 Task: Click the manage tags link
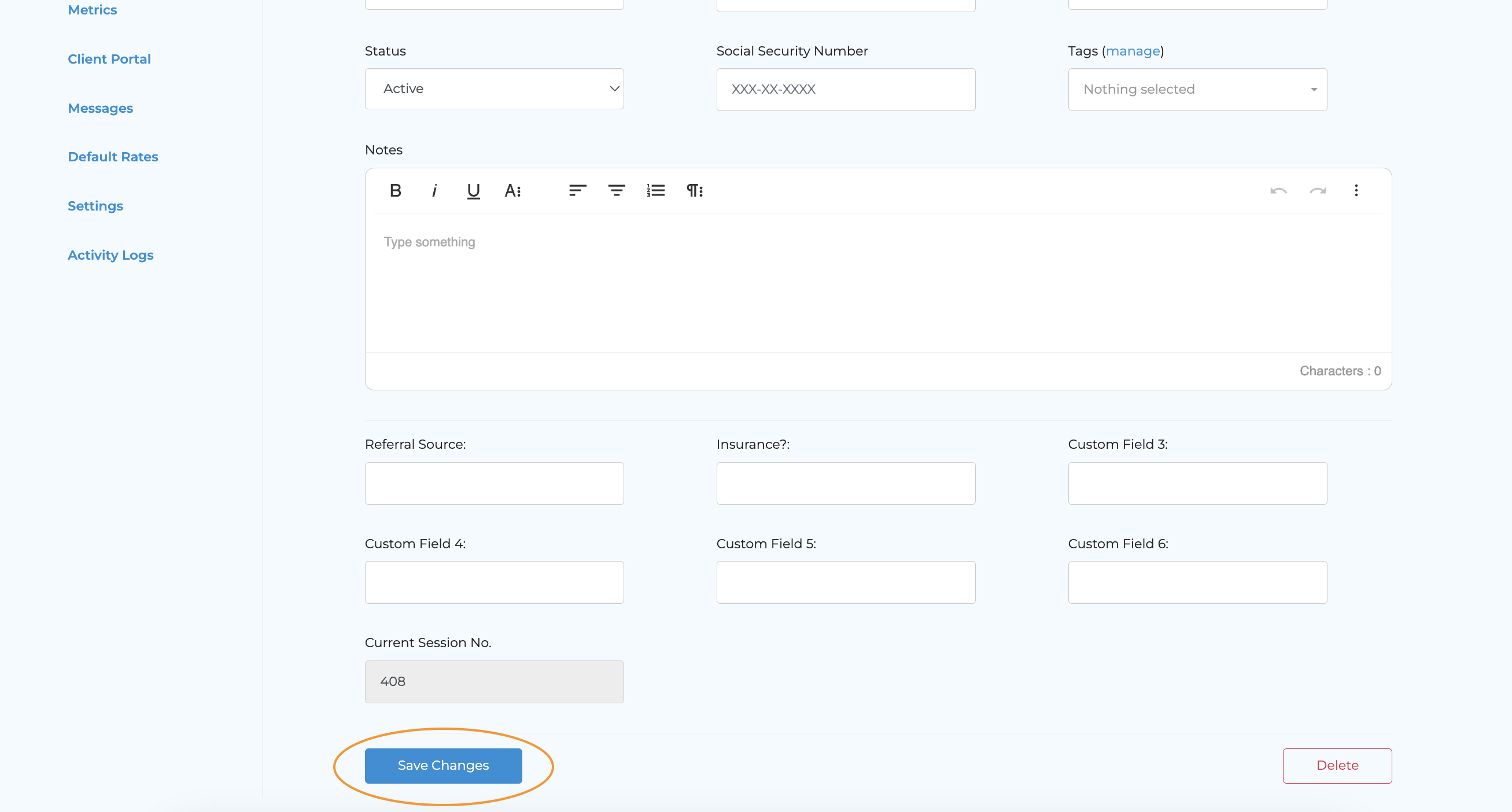1133,51
